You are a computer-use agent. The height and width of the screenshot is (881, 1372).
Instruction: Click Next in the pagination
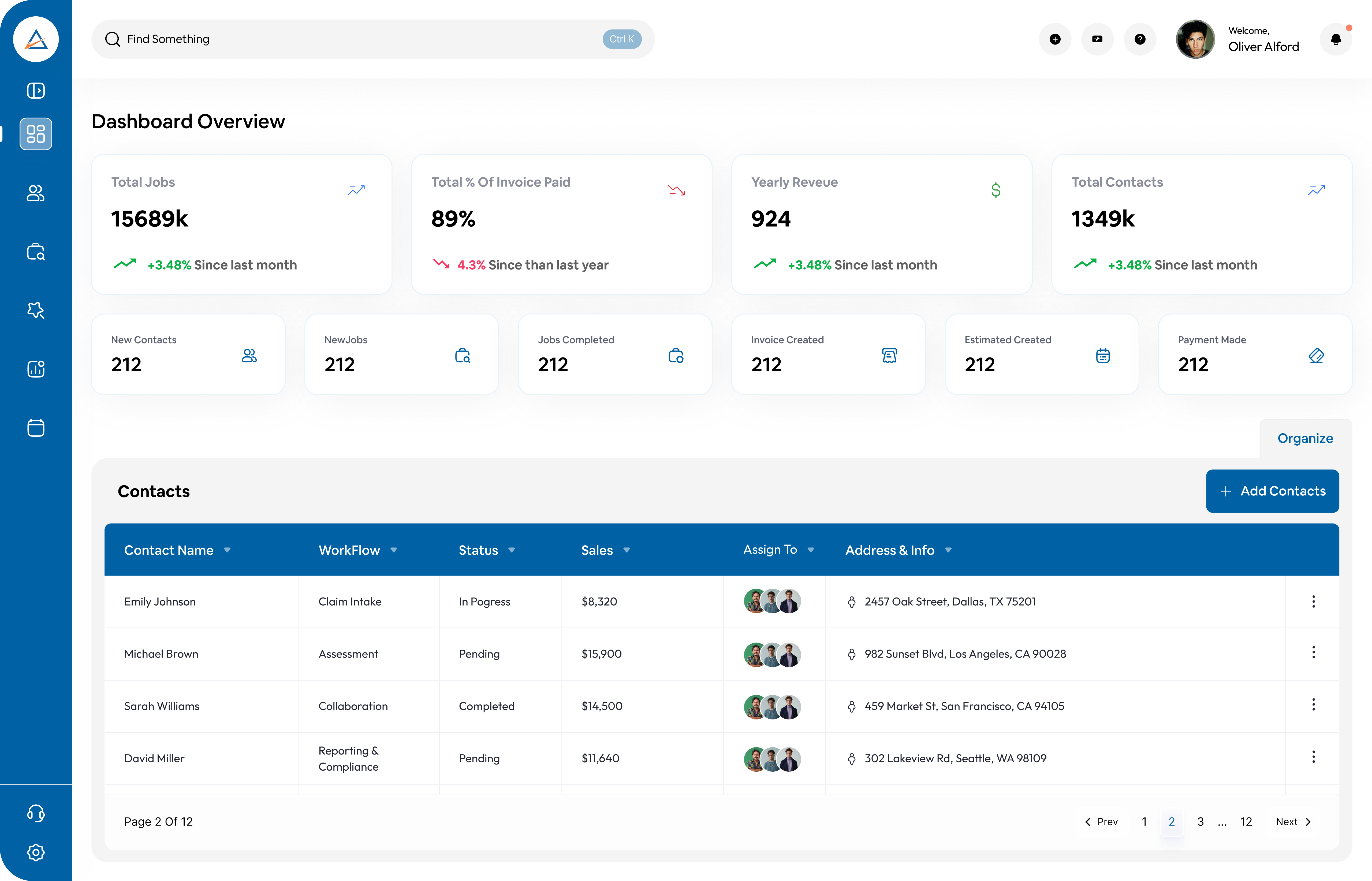click(1293, 822)
